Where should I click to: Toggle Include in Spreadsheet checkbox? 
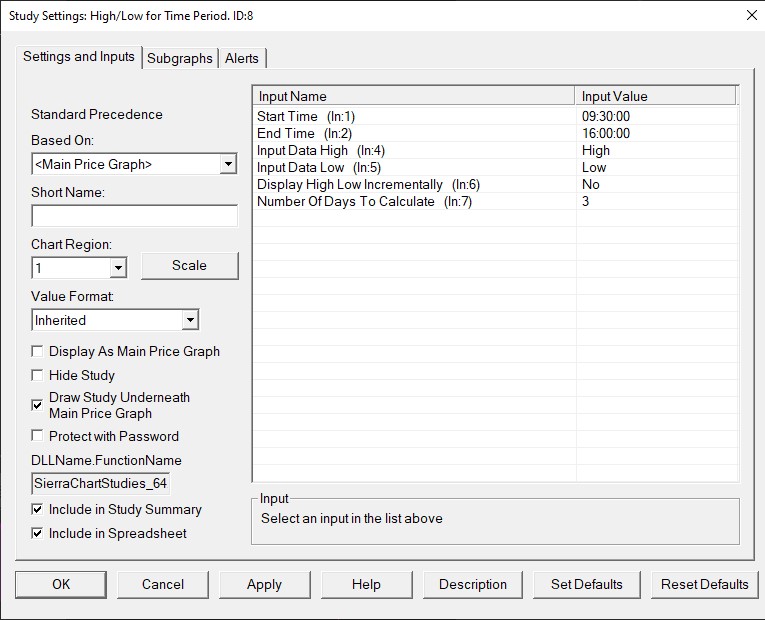click(x=37, y=533)
